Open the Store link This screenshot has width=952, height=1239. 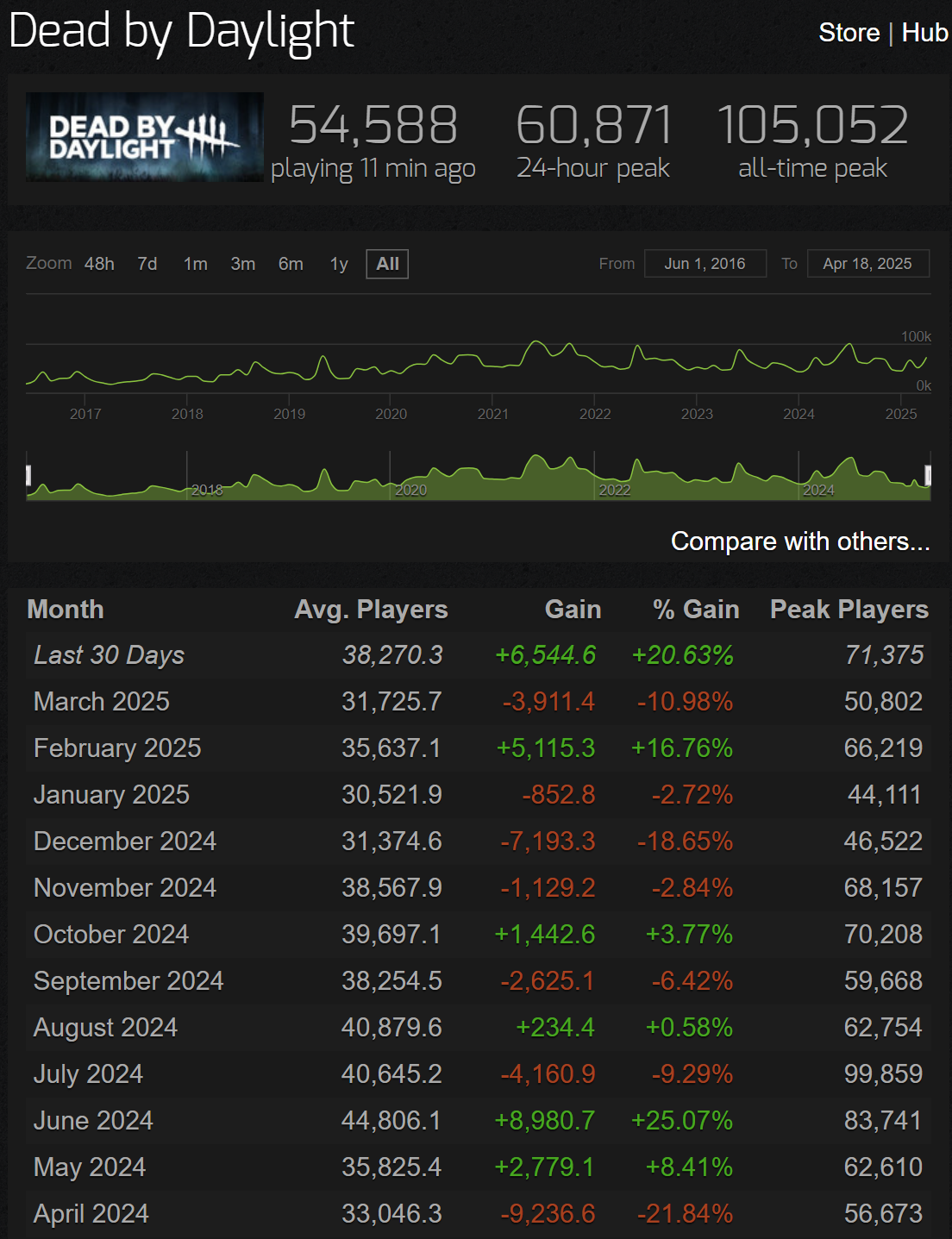point(849,33)
